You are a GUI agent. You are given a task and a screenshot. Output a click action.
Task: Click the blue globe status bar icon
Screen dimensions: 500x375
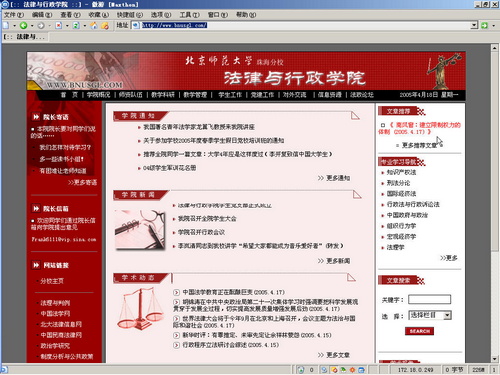(324, 370)
